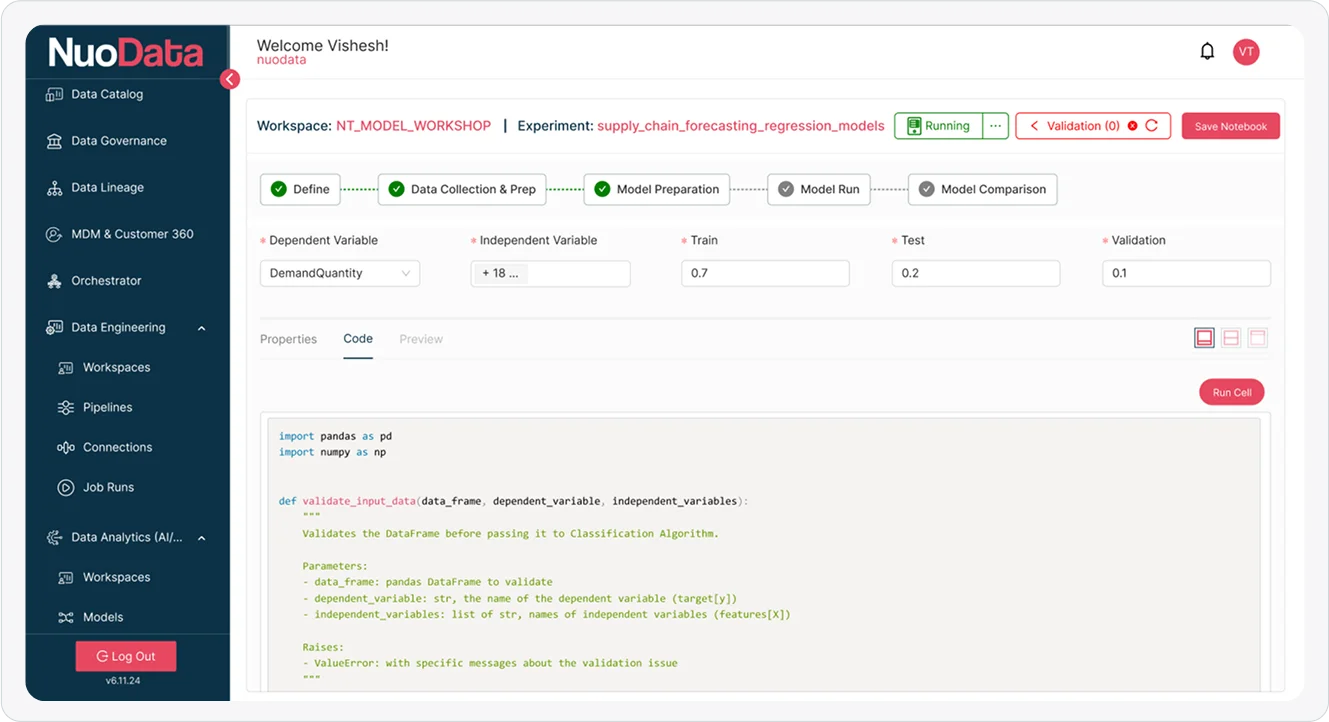Click the Pipelines icon

(66, 408)
